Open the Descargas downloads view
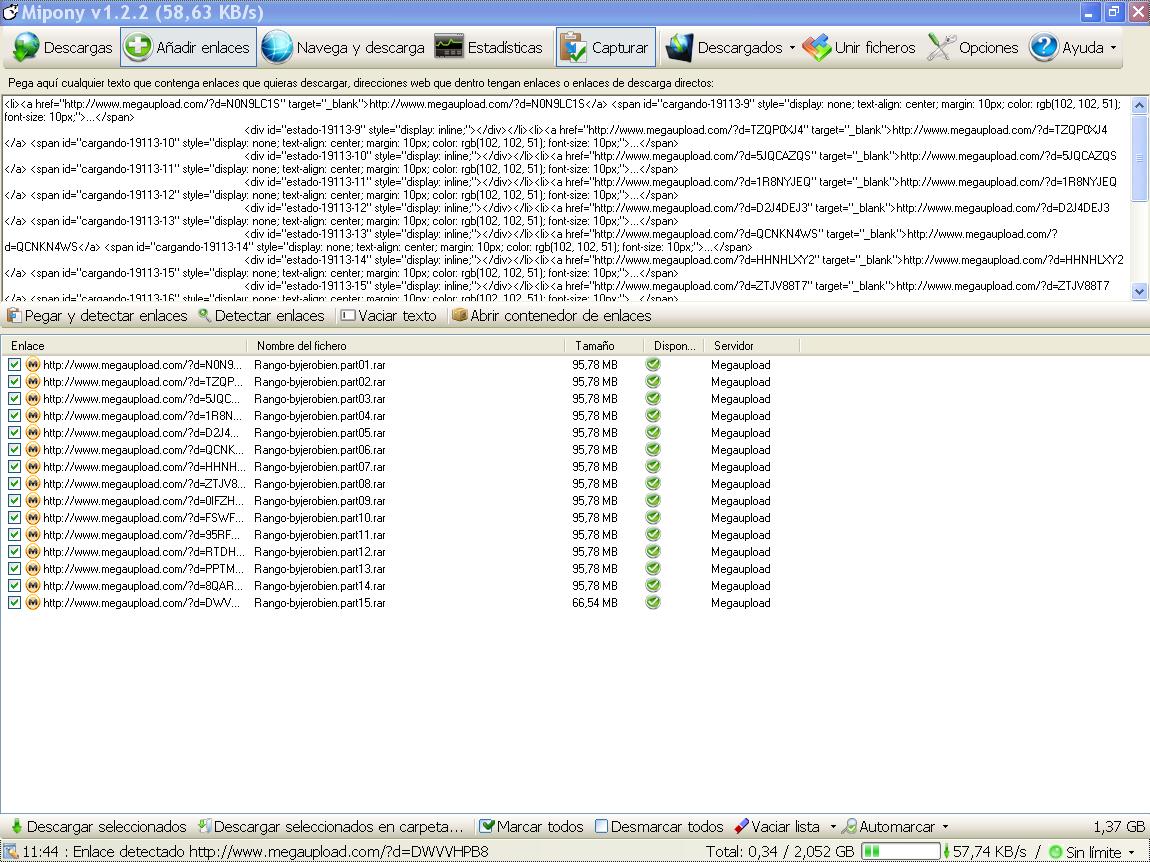The width and height of the screenshot is (1150, 862). point(62,48)
